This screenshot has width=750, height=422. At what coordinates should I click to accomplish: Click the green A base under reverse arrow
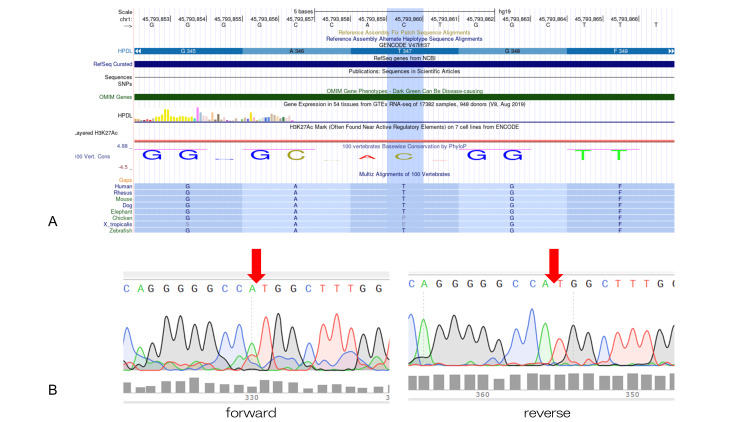click(545, 284)
